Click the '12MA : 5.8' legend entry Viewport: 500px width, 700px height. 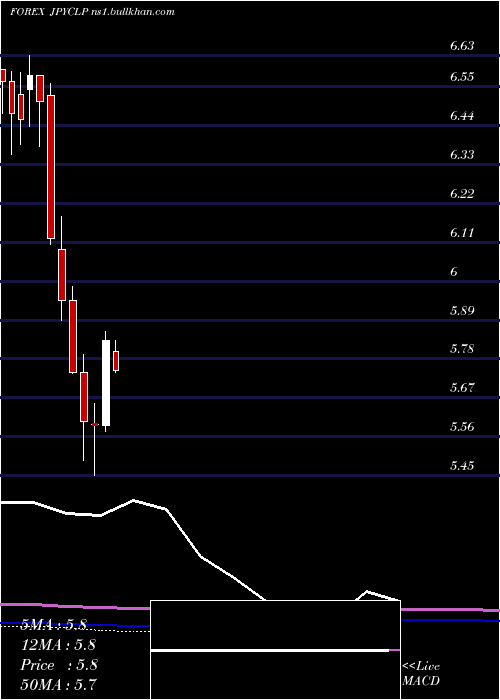58,645
